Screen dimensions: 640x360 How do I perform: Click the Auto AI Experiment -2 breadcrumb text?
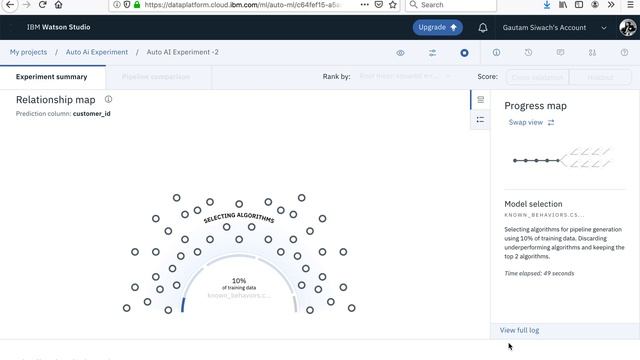click(182, 52)
